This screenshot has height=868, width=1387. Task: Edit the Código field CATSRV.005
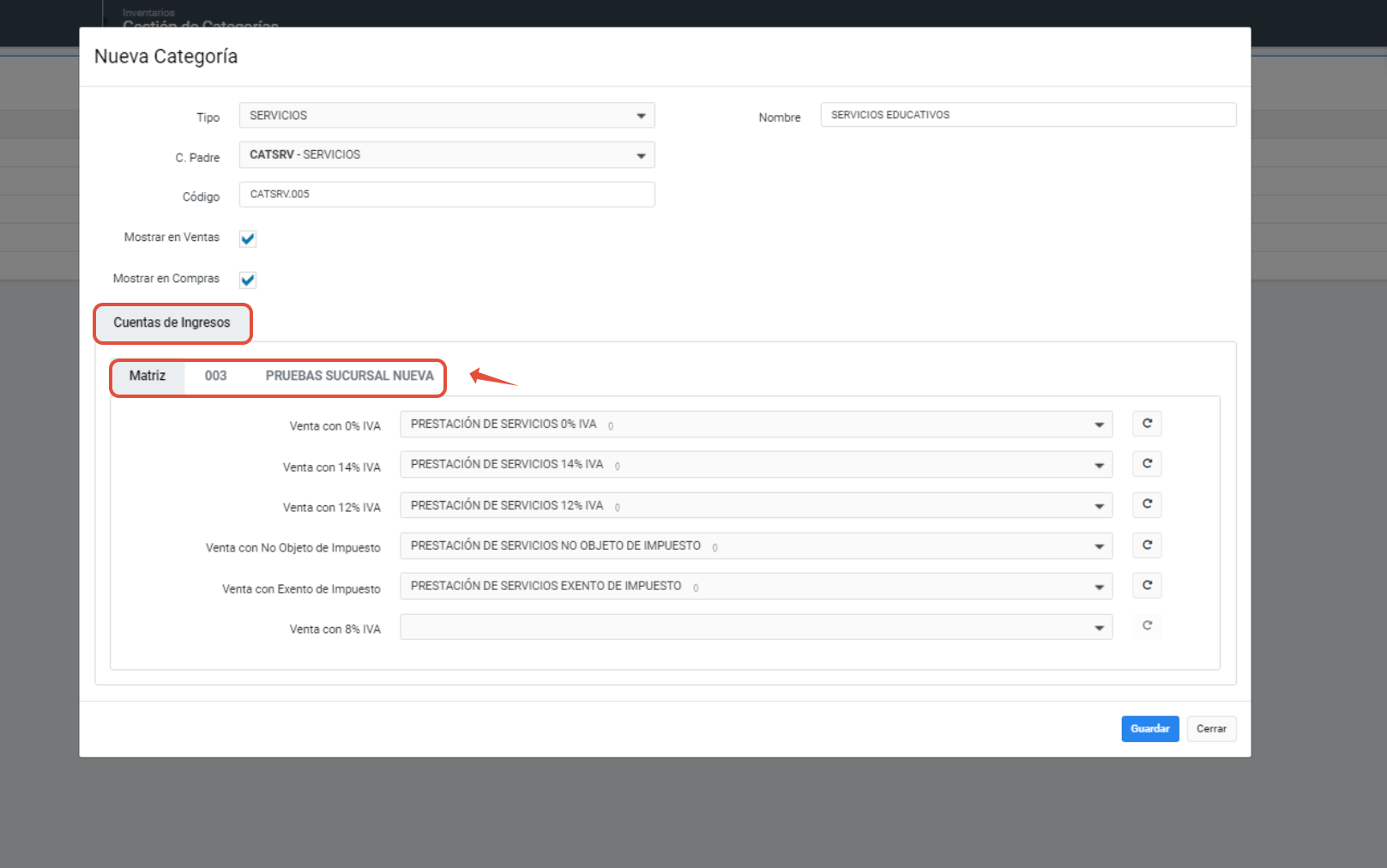[x=447, y=195]
